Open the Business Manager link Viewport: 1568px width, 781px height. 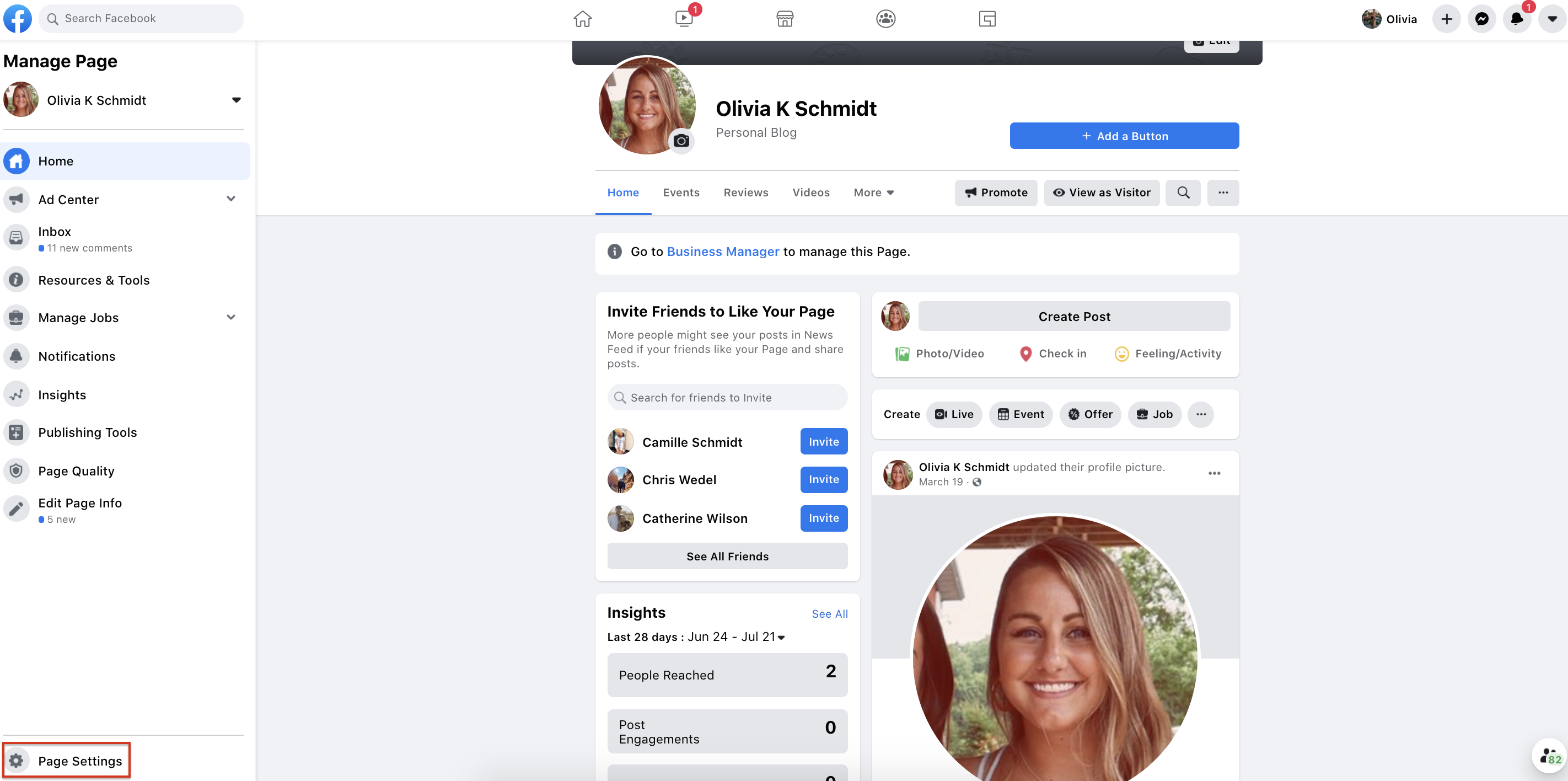tap(722, 252)
